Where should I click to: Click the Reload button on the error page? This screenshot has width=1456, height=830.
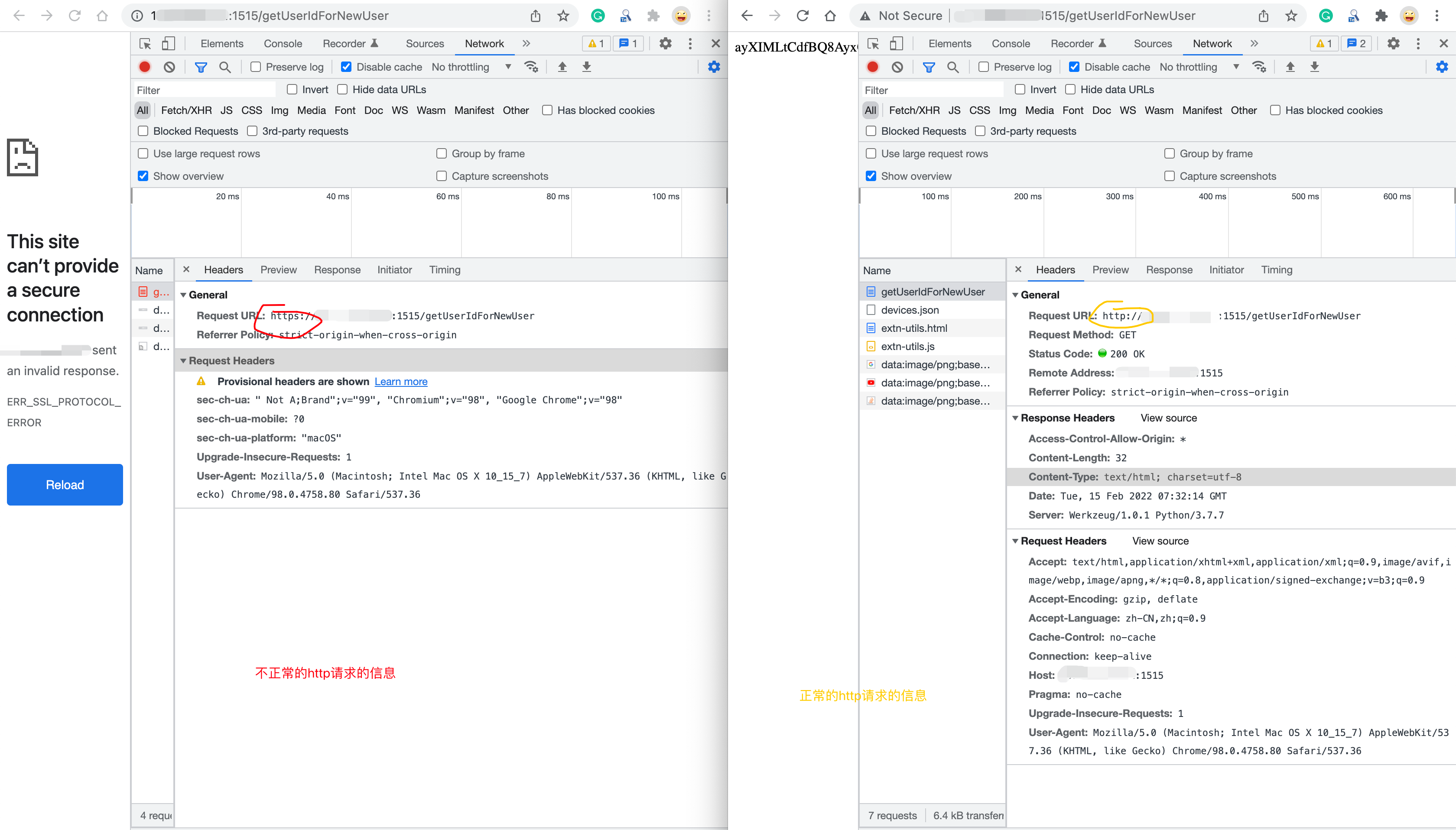pyautogui.click(x=65, y=485)
